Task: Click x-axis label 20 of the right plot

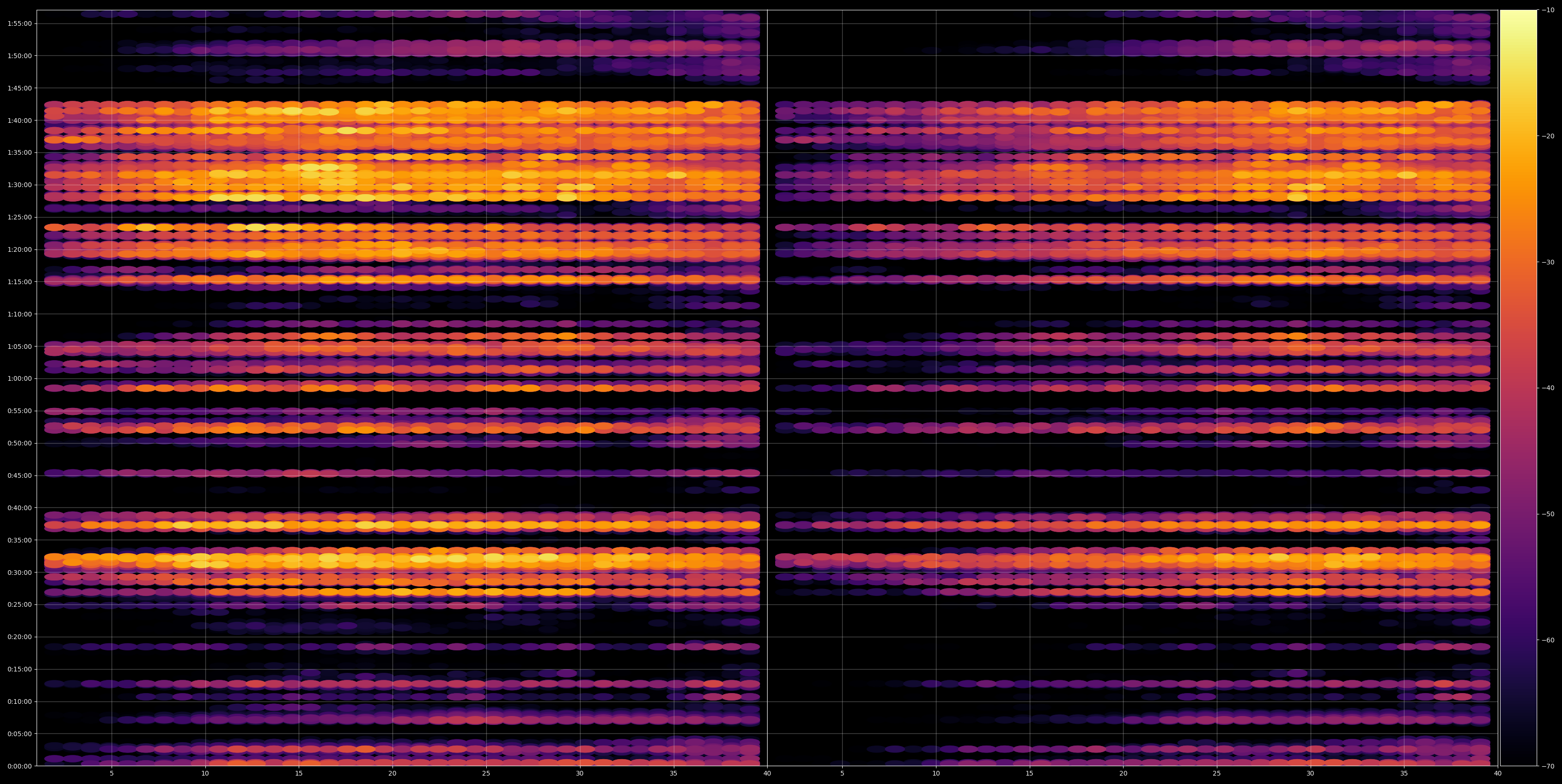Action: (x=1123, y=773)
